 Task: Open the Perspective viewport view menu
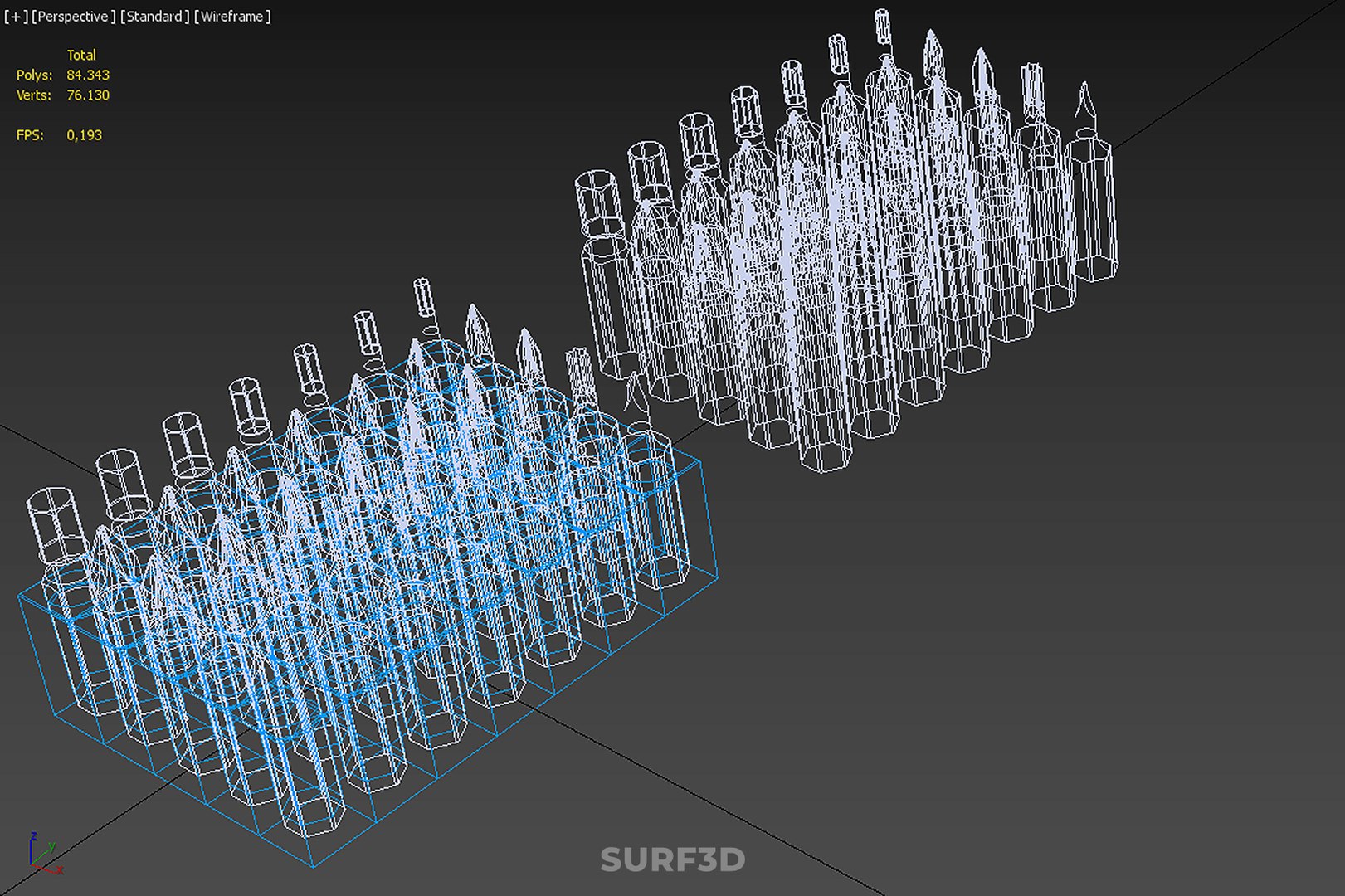click(73, 17)
